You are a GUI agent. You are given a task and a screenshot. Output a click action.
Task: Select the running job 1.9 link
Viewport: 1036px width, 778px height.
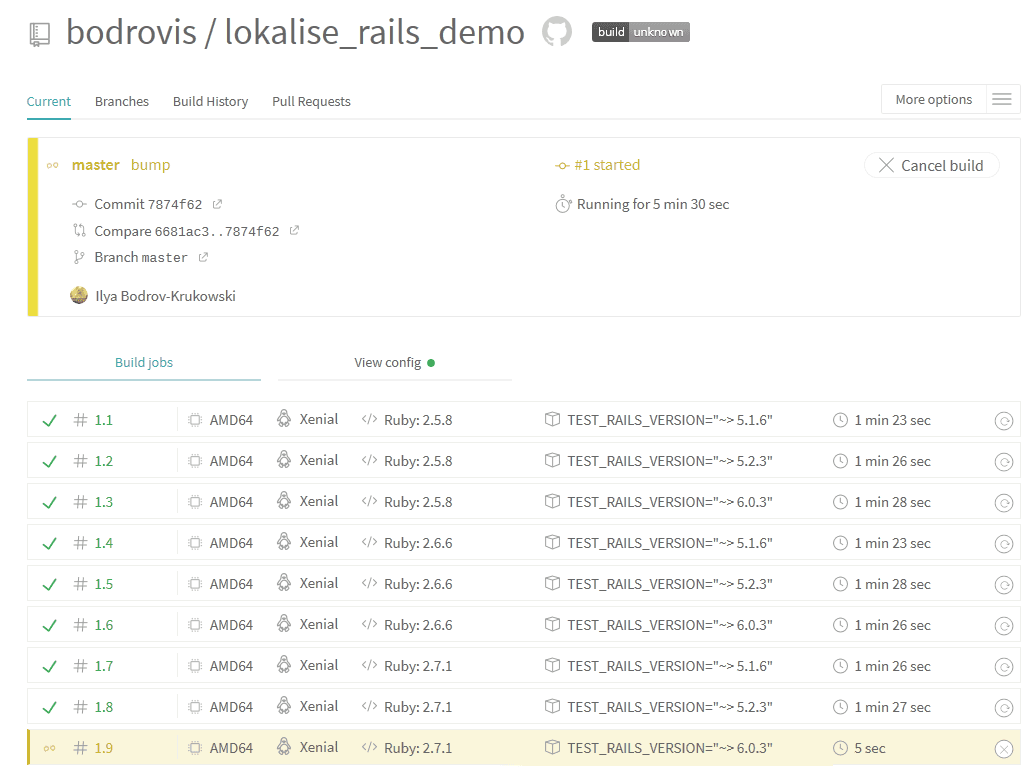[104, 748]
